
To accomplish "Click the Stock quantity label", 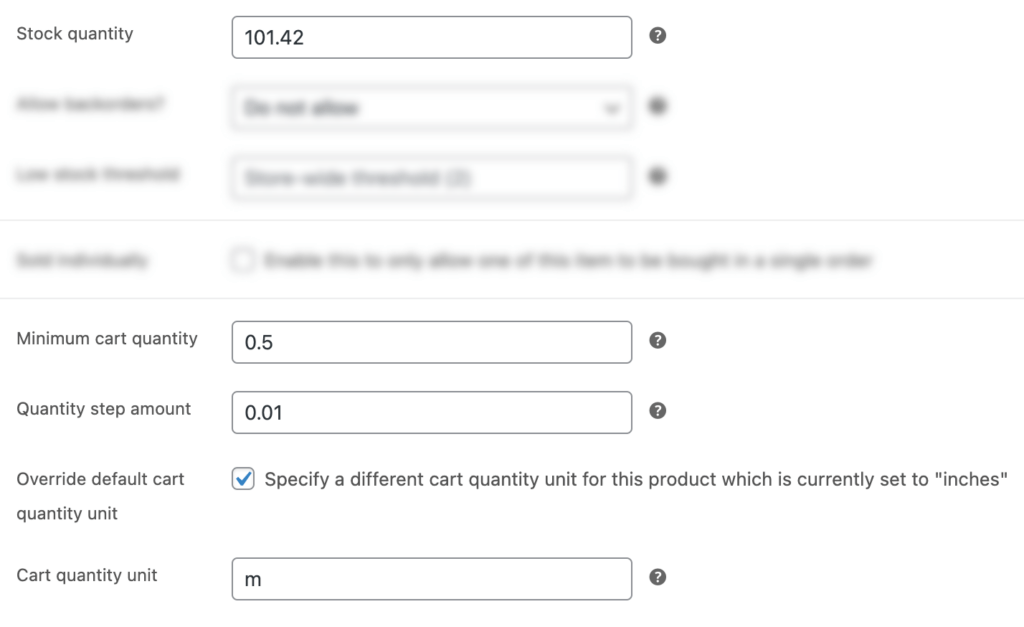I will click(73, 33).
